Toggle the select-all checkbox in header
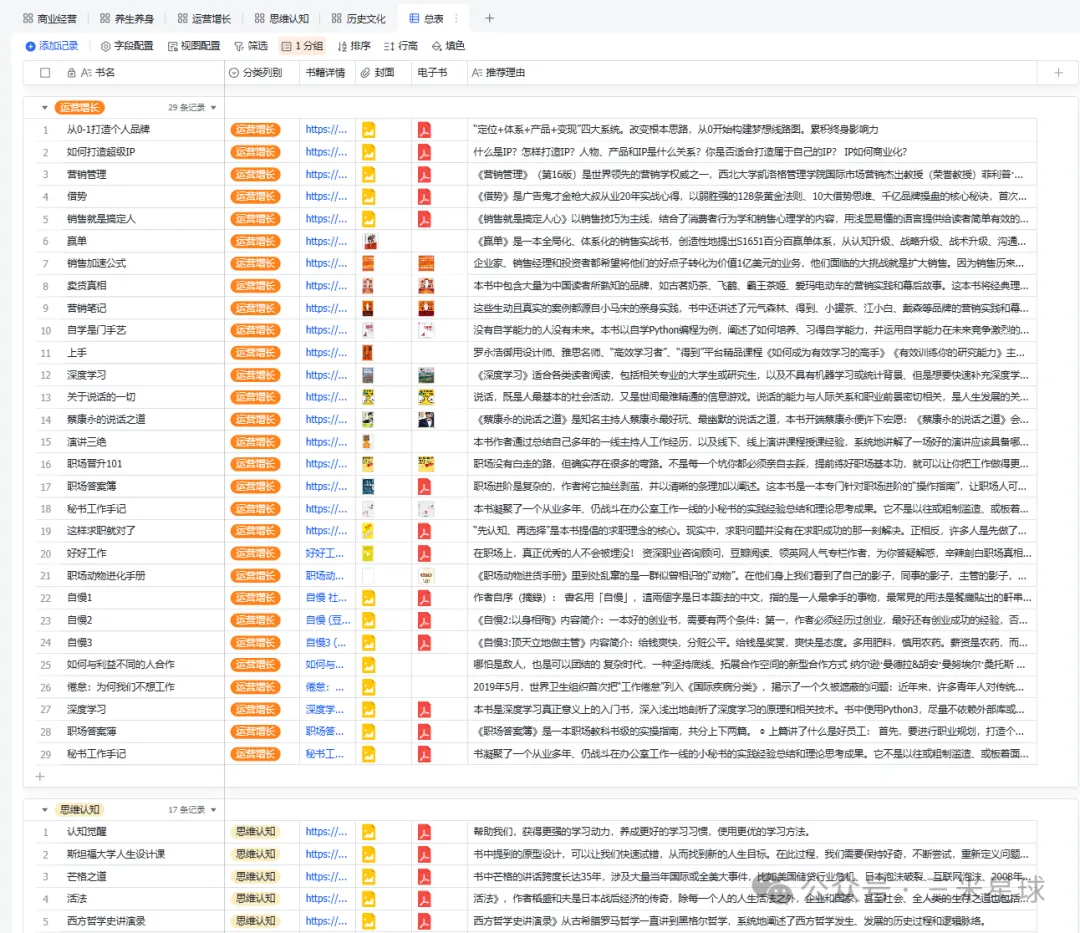Viewport: 1080px width, 933px height. (x=45, y=73)
